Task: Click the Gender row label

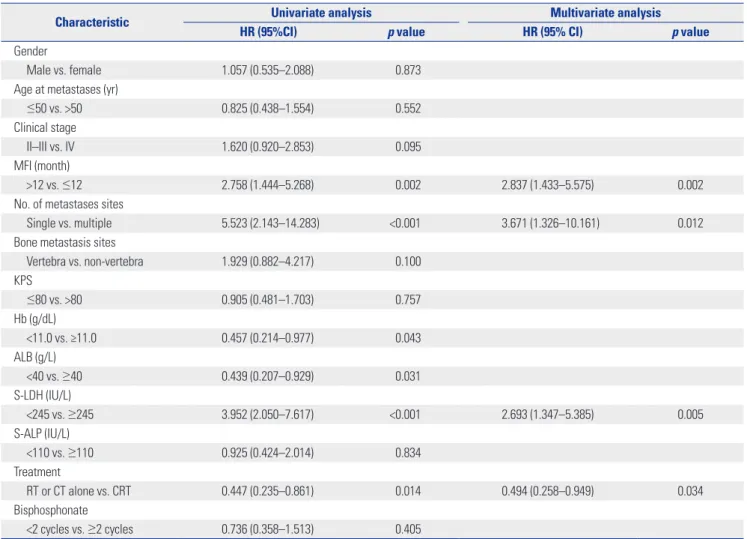Action: tap(30, 51)
